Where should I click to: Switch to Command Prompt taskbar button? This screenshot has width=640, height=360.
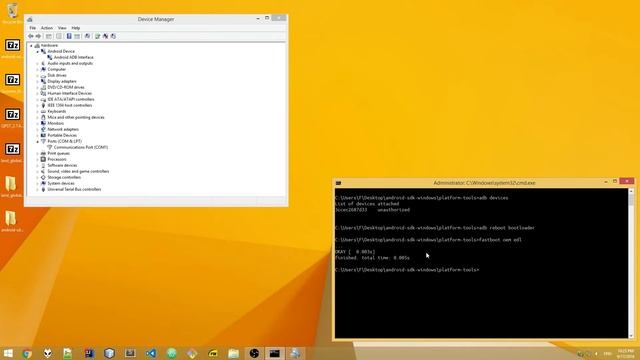275,353
